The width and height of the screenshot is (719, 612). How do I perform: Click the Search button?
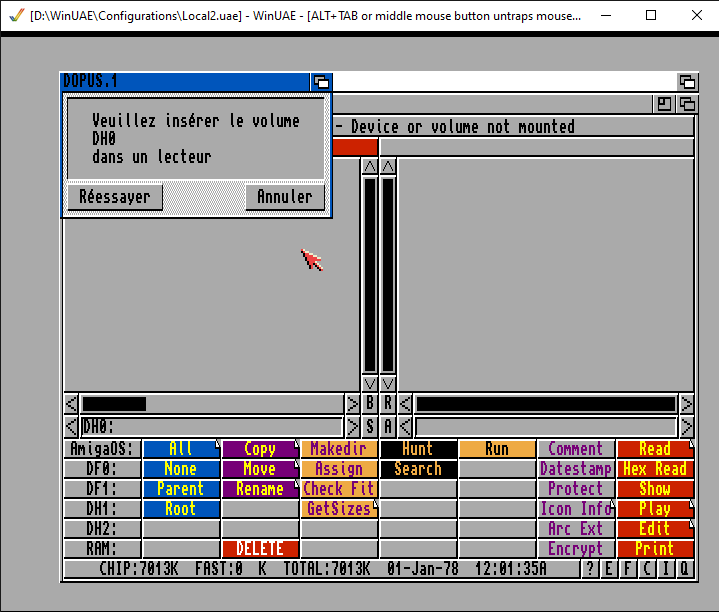(418, 469)
